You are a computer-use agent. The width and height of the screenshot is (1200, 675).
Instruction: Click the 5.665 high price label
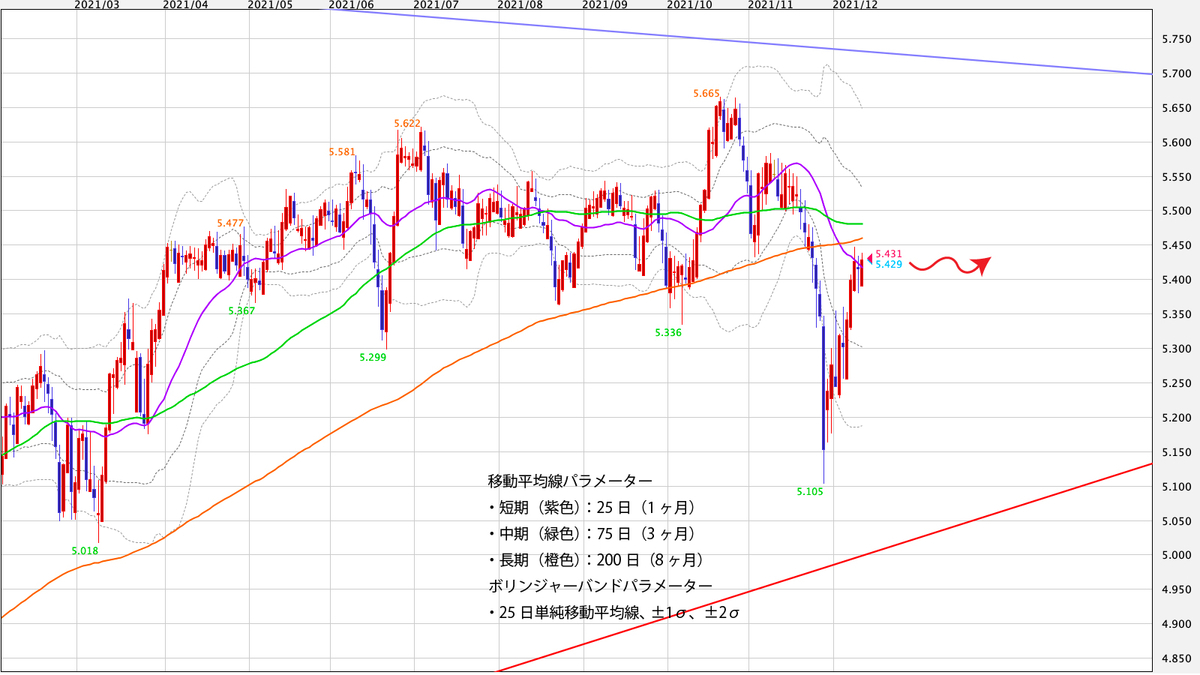707,93
